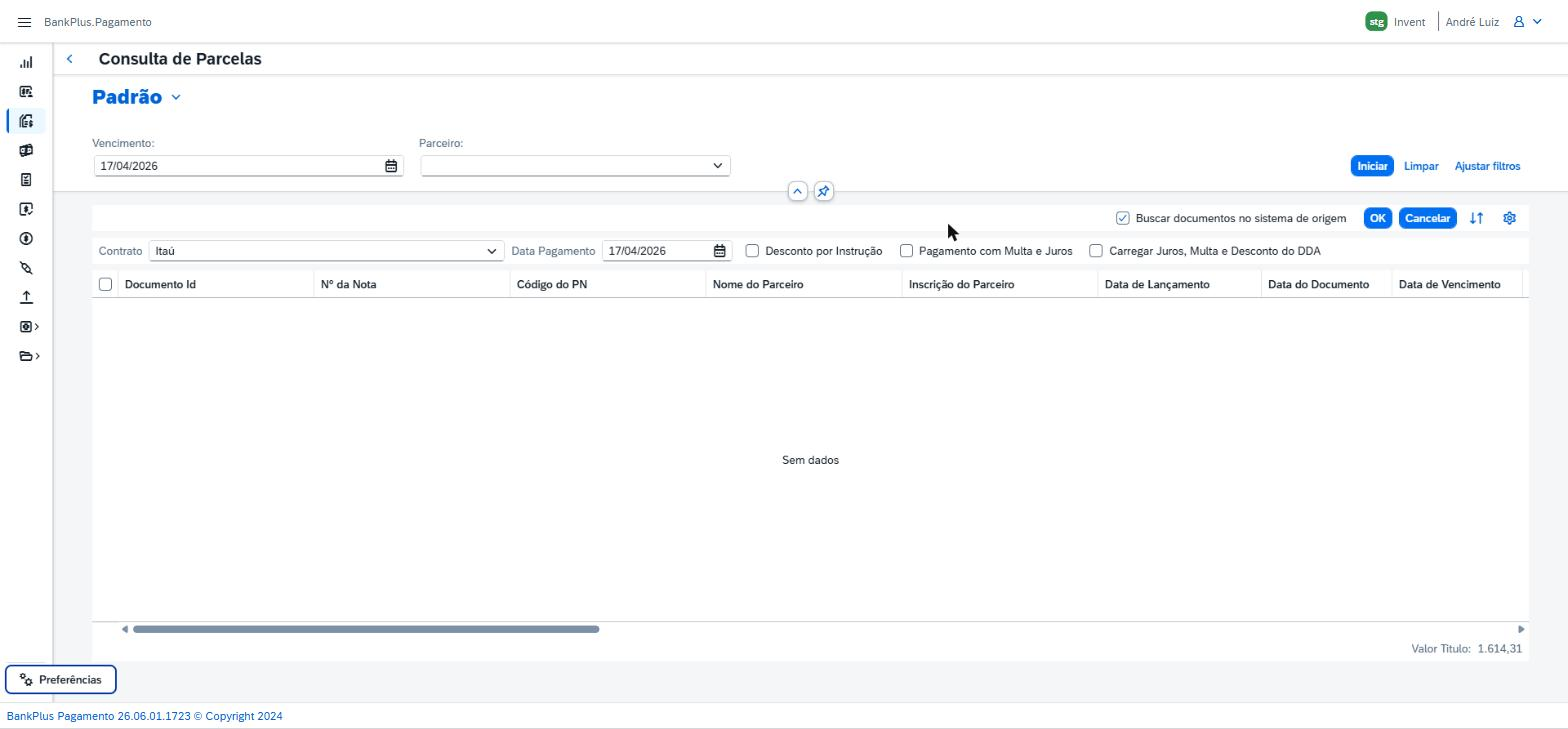Open André Luiz user menu
This screenshot has height=729, width=1568.
pos(1493,22)
